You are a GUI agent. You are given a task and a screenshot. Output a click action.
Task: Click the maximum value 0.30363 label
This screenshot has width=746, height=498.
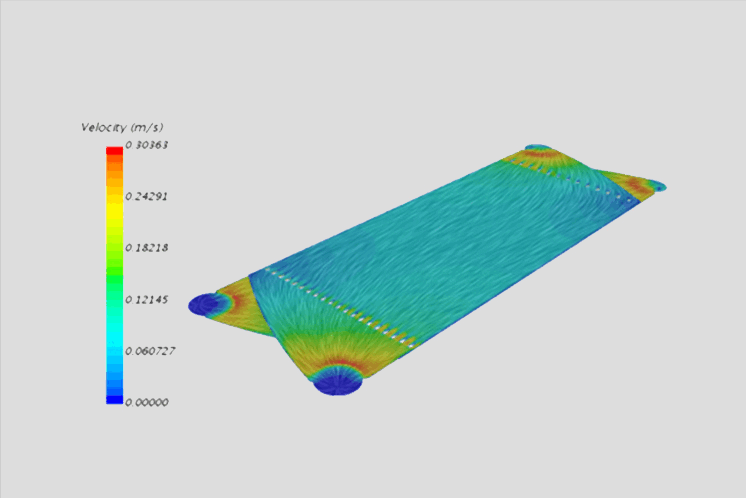tap(147, 145)
